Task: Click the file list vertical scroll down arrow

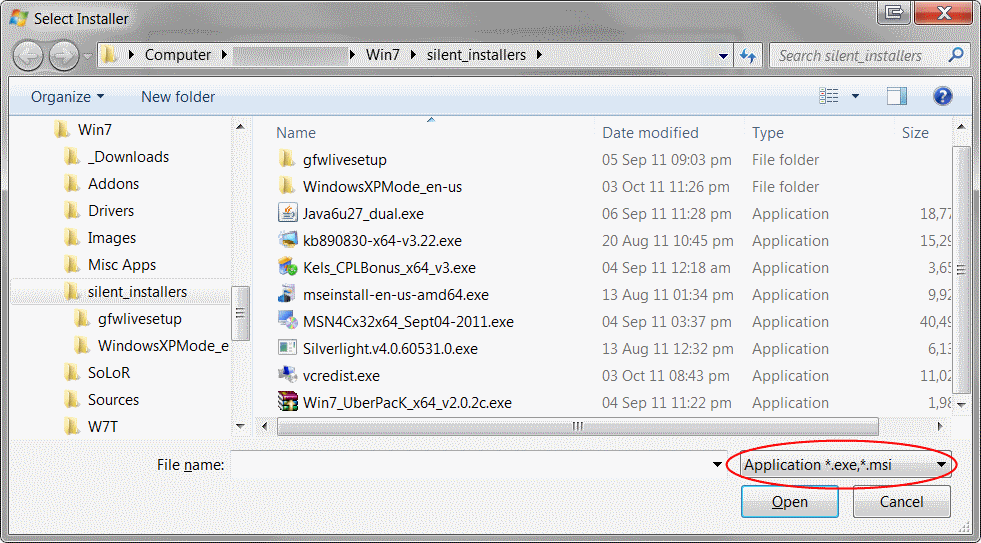Action: (962, 405)
